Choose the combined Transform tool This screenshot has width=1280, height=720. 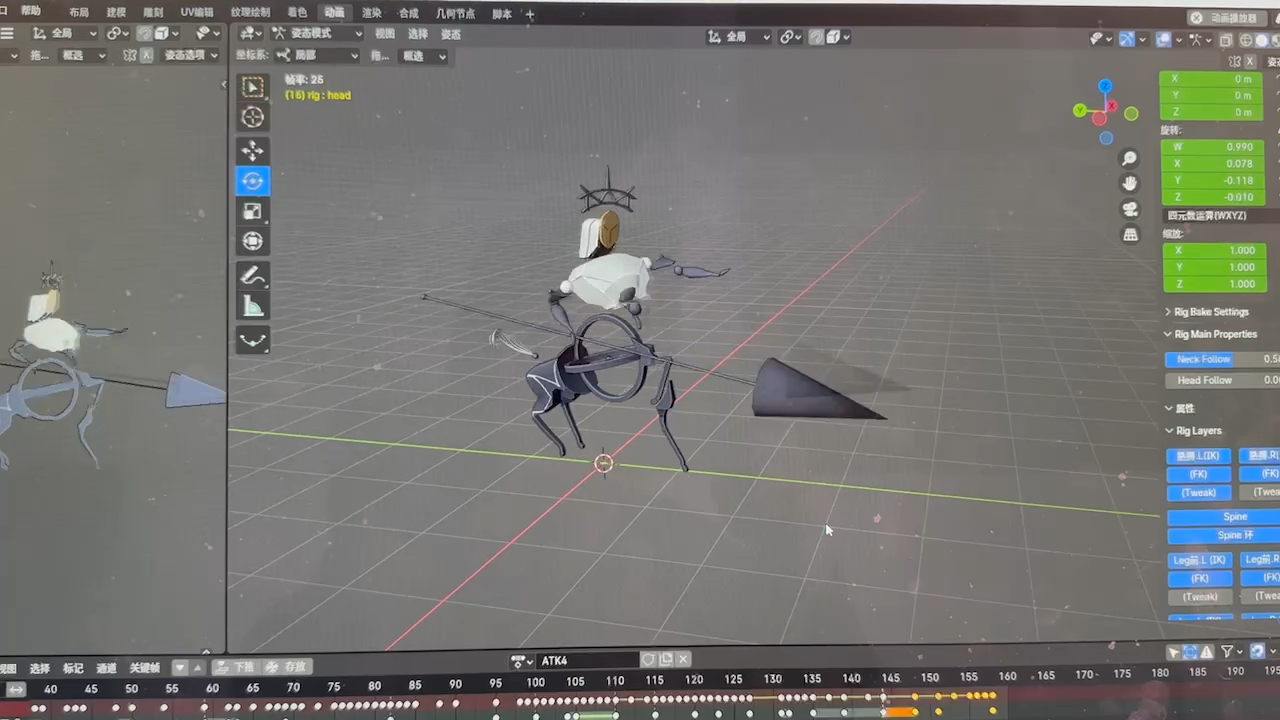252,241
